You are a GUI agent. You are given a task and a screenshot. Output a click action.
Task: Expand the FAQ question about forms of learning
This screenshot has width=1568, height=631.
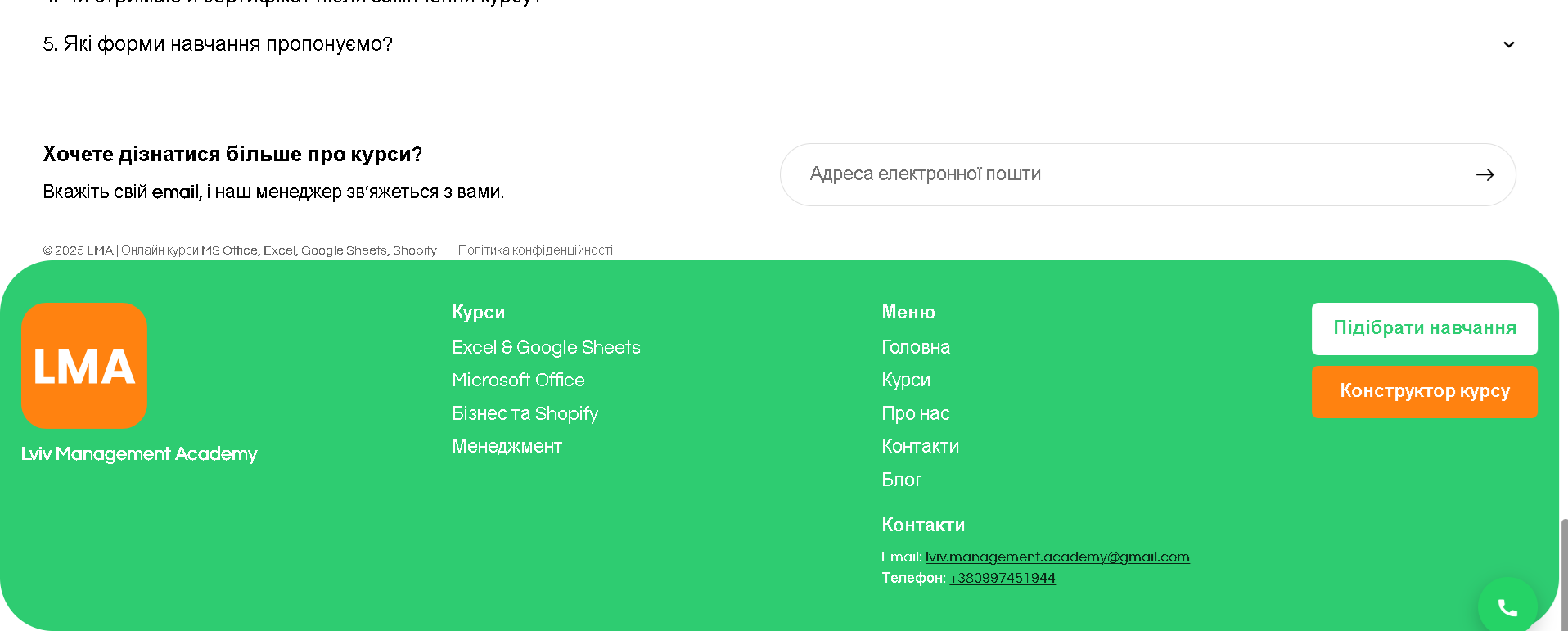point(218,44)
